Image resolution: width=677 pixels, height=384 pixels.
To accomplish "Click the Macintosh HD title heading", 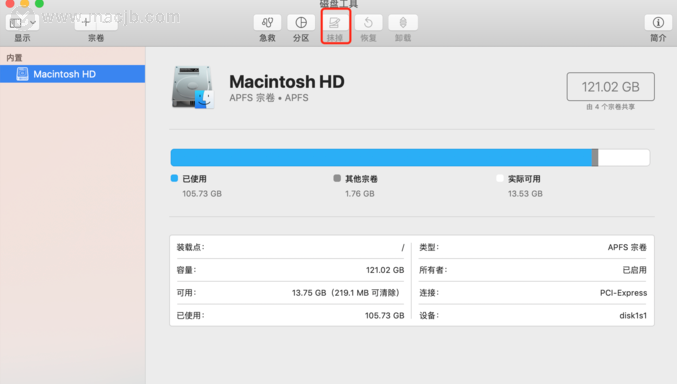I will coord(287,82).
